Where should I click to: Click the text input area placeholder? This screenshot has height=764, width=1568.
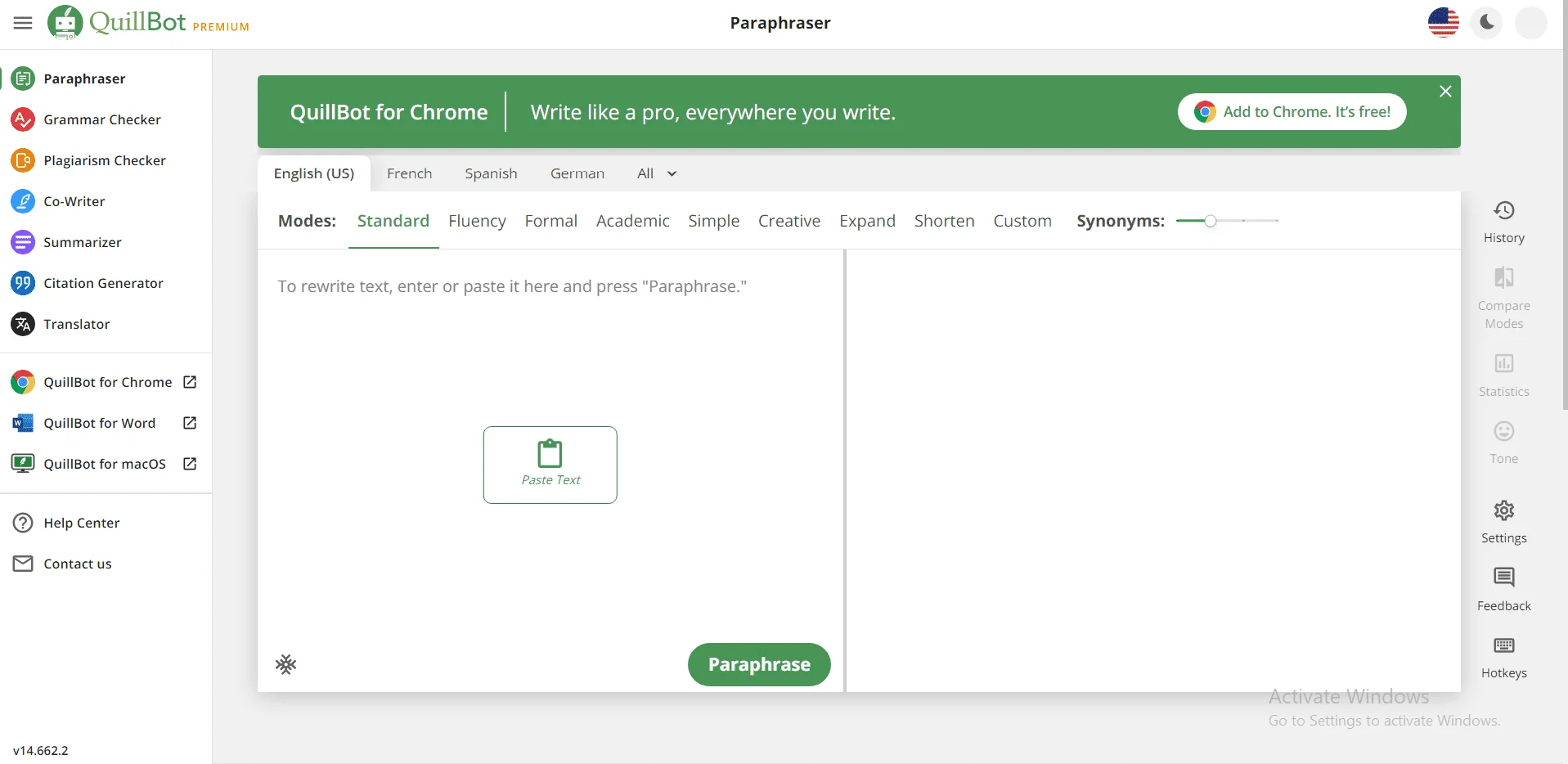point(512,286)
